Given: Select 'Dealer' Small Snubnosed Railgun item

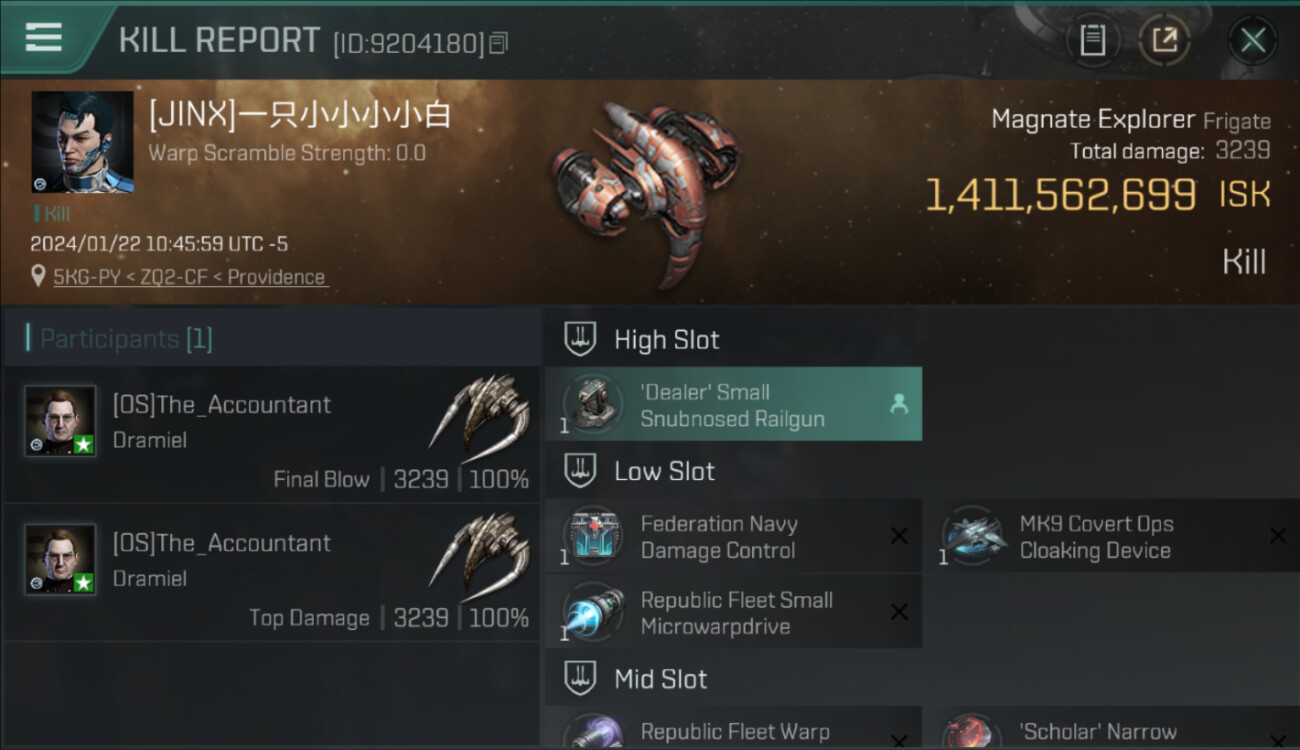Looking at the screenshot, I should pos(734,404).
